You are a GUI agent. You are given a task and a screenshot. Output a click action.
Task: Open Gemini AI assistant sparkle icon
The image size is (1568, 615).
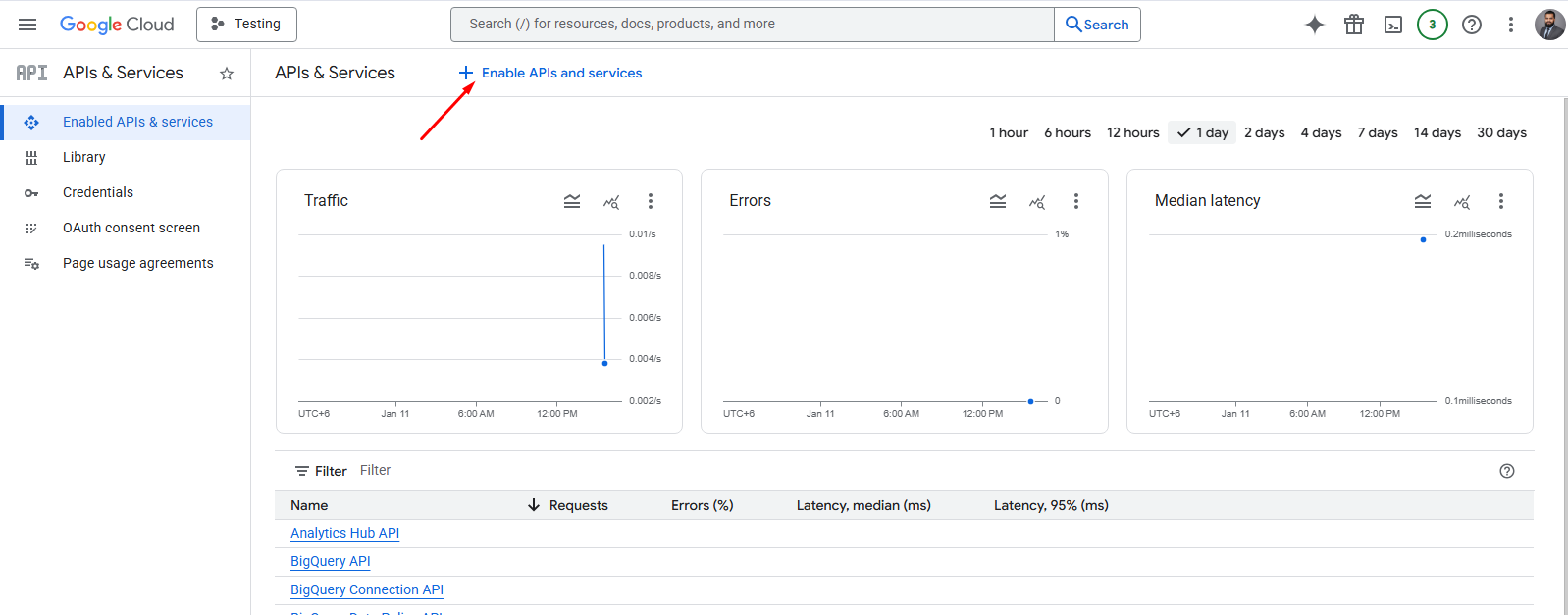pyautogui.click(x=1315, y=25)
